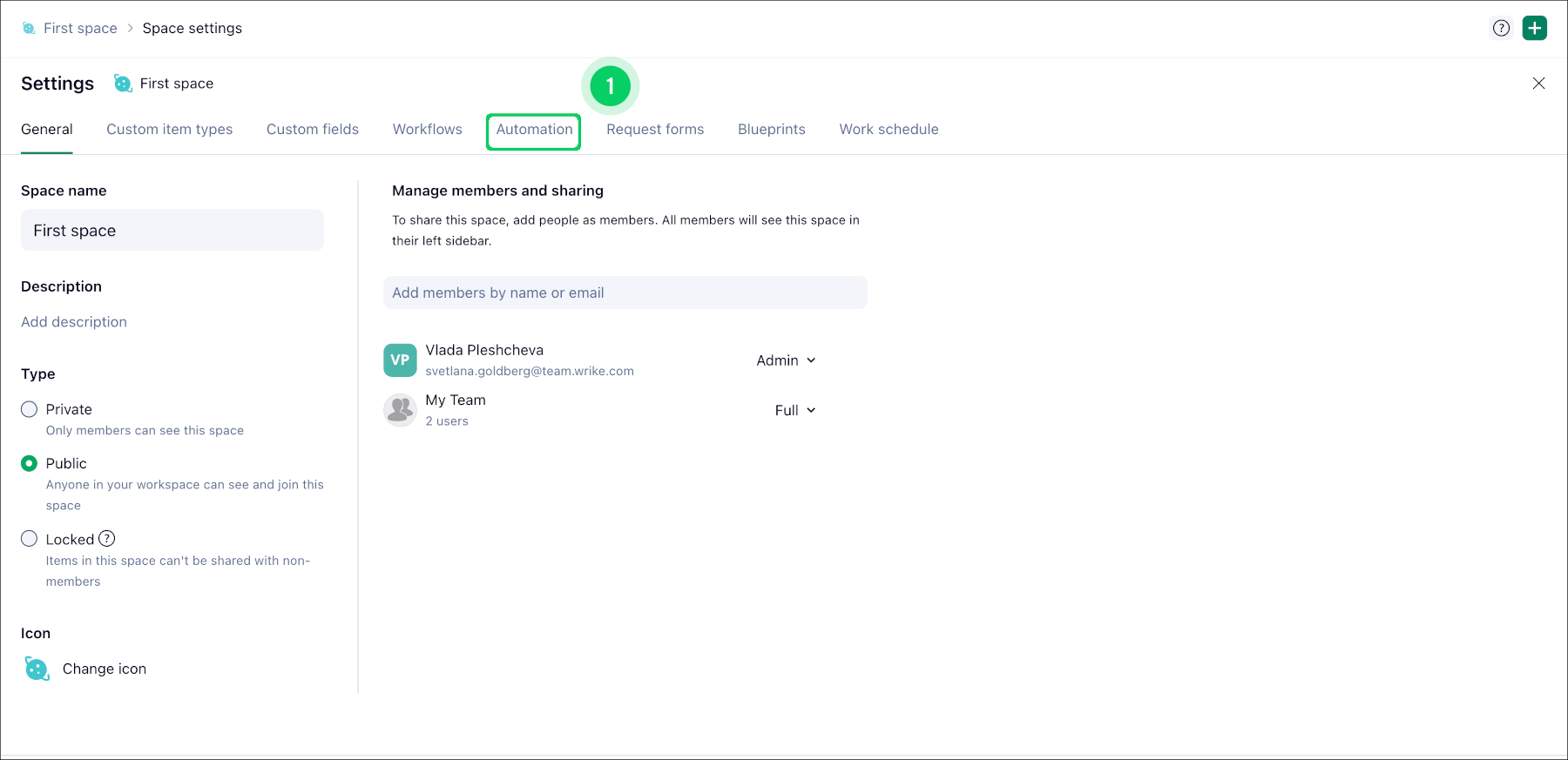Image resolution: width=1568 pixels, height=760 pixels.
Task: Click First space breadcrumb link
Action: (80, 29)
